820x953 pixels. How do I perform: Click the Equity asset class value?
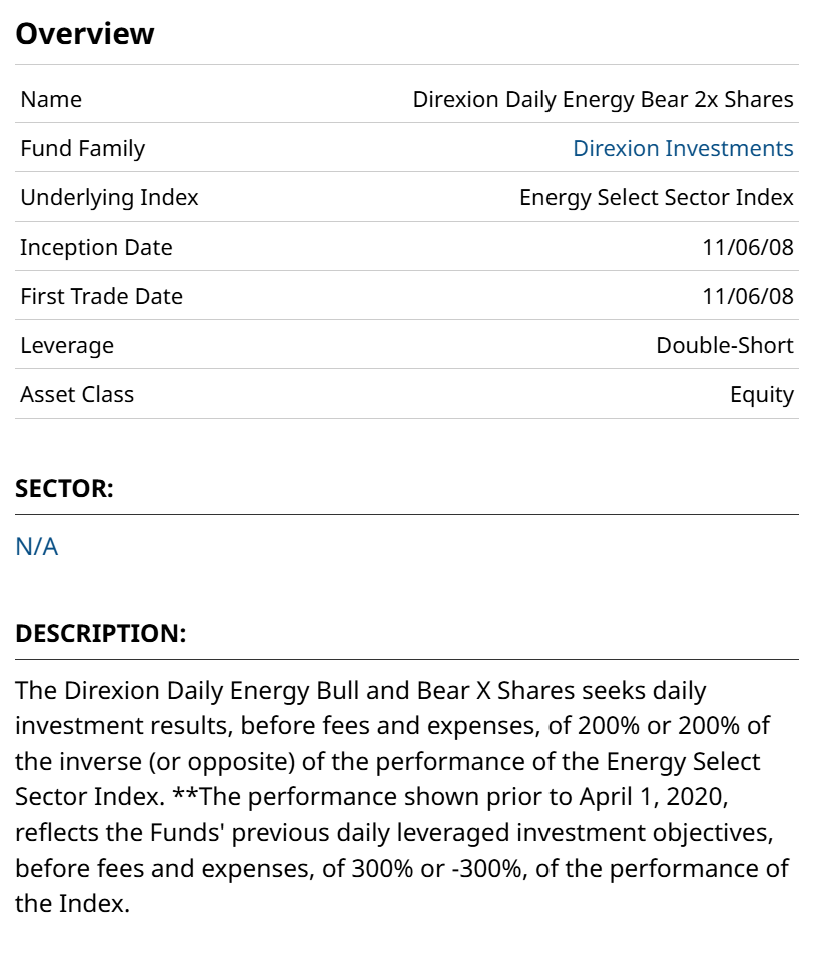point(761,394)
